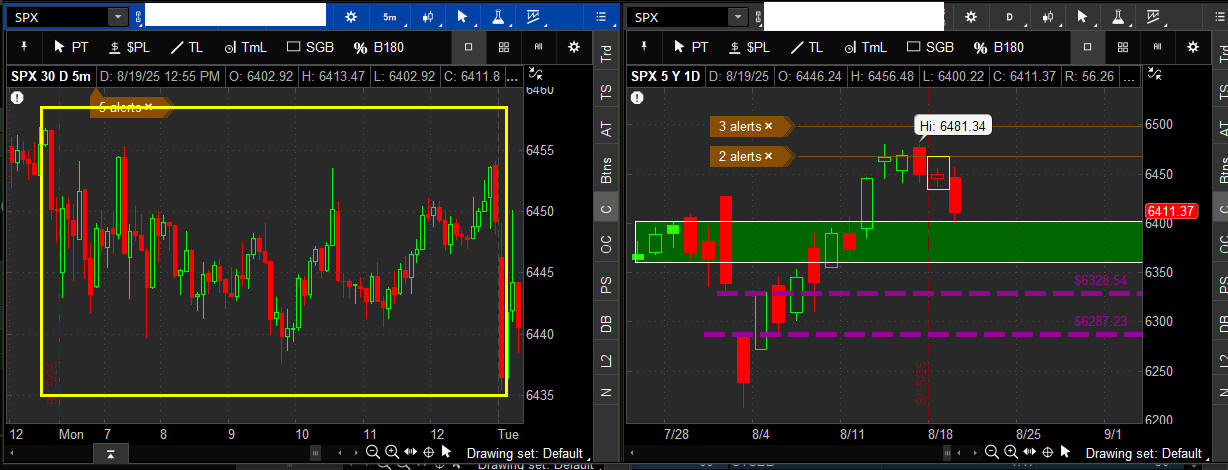Open Studies flask menu in right chart

pyautogui.click(x=1118, y=17)
